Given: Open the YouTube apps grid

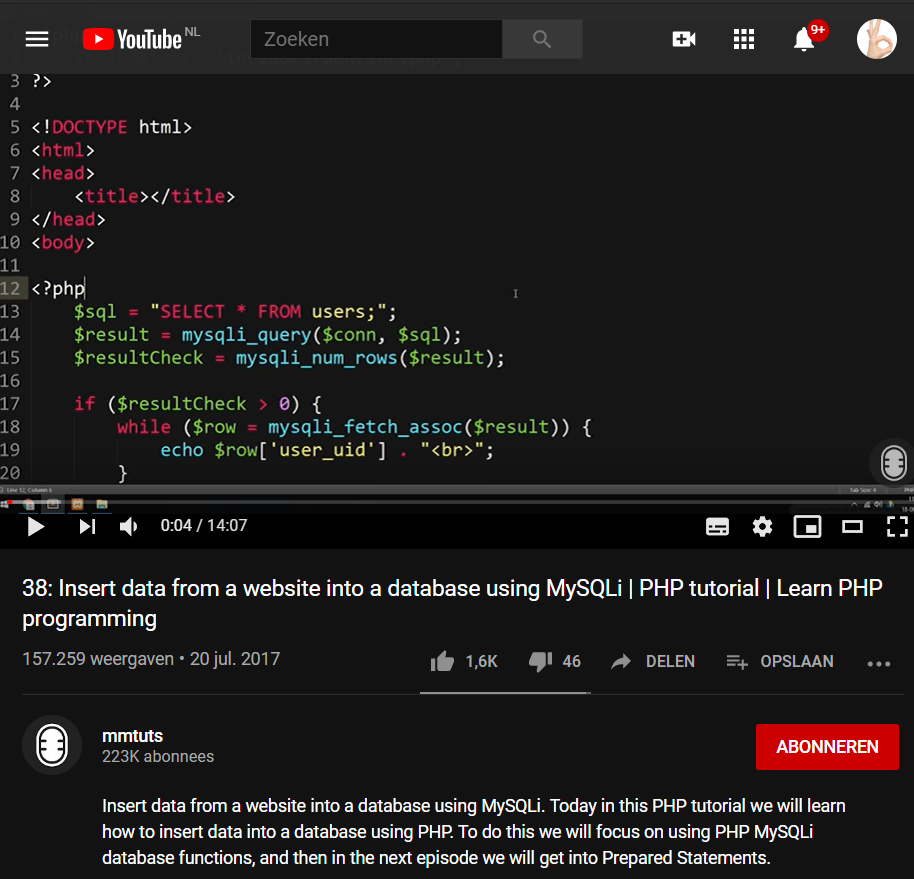Looking at the screenshot, I should click(744, 39).
